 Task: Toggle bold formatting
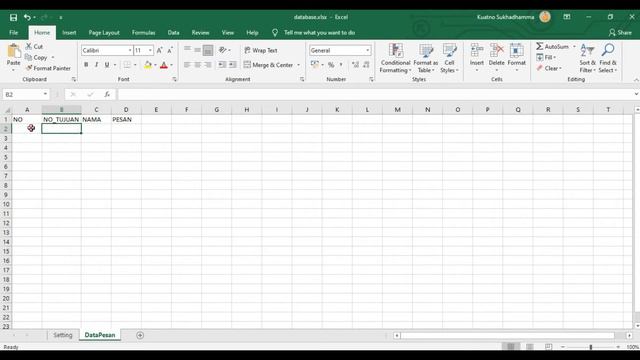click(86, 64)
